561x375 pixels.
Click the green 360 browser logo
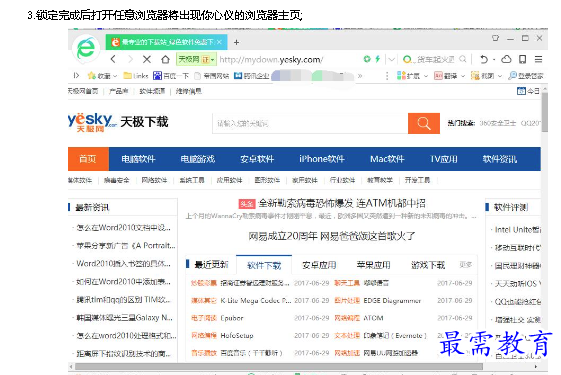coord(86,48)
